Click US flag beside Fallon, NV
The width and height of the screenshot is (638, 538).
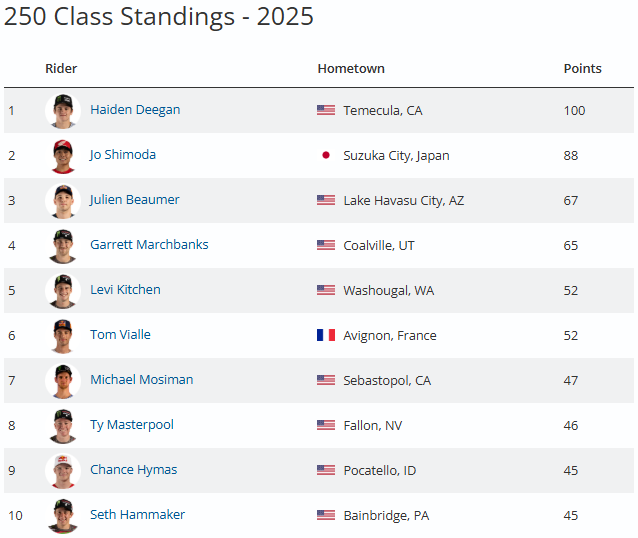coord(326,425)
